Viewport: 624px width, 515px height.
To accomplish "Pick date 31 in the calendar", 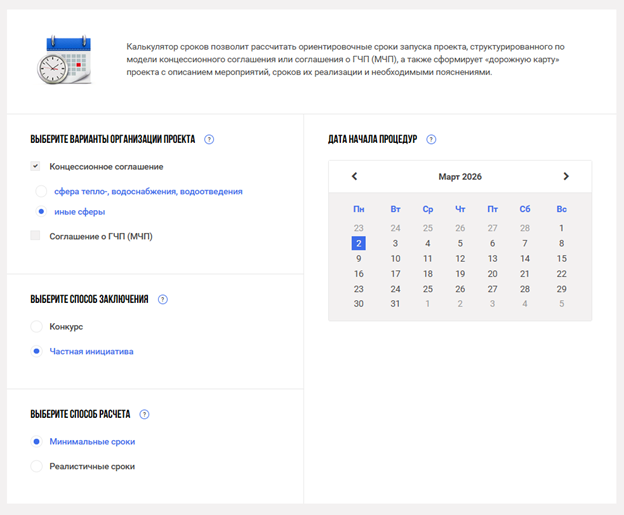I will coord(395,304).
